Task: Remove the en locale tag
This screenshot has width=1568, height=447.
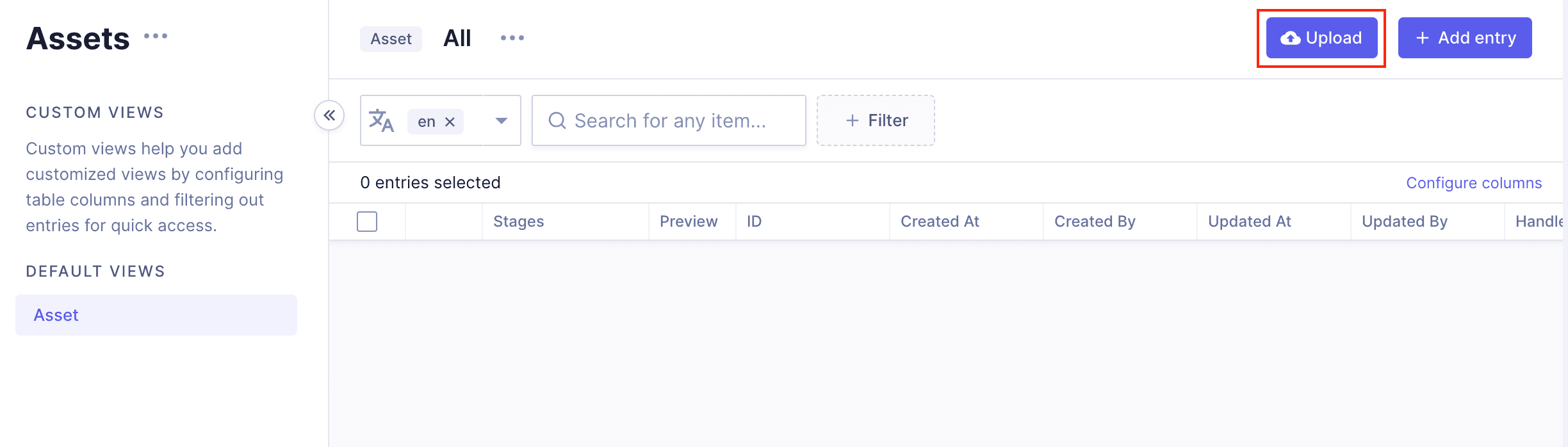Action: click(450, 120)
